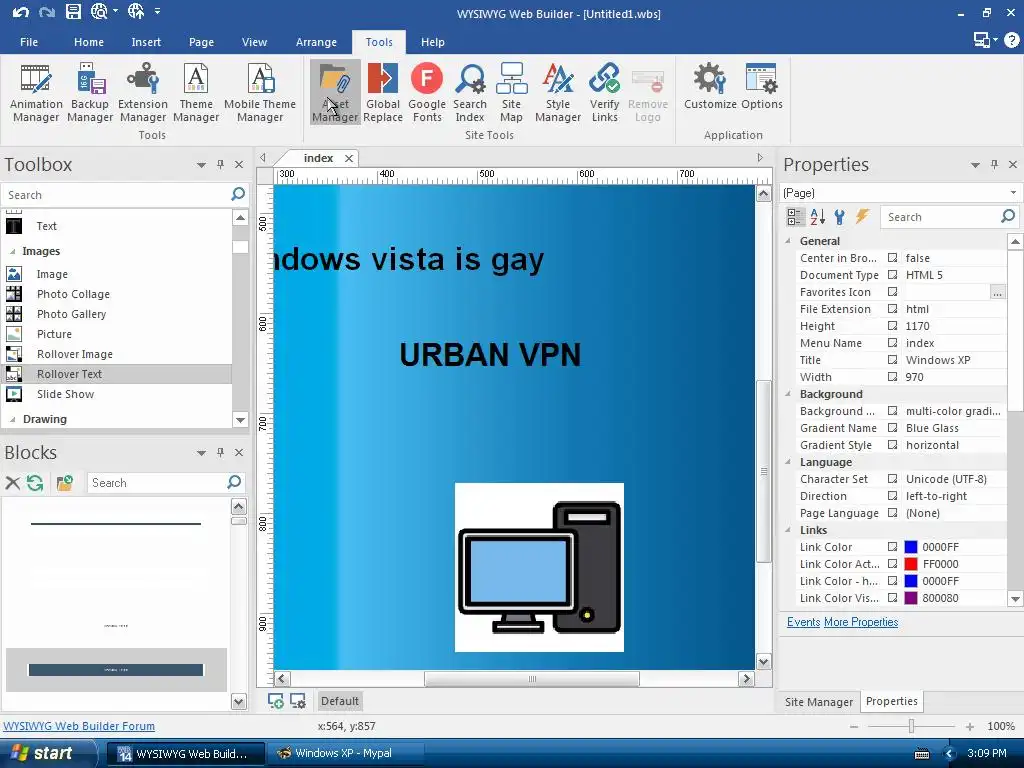Visit the WYSIWYG Web Builder Forum link
The height and width of the screenshot is (768, 1024).
79,726
